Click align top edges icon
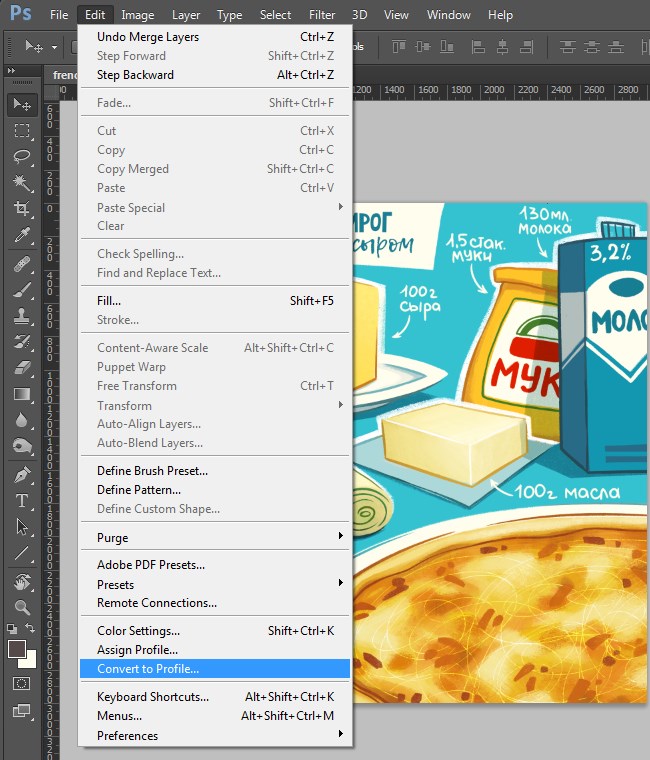Image resolution: width=650 pixels, height=760 pixels. pyautogui.click(x=399, y=47)
